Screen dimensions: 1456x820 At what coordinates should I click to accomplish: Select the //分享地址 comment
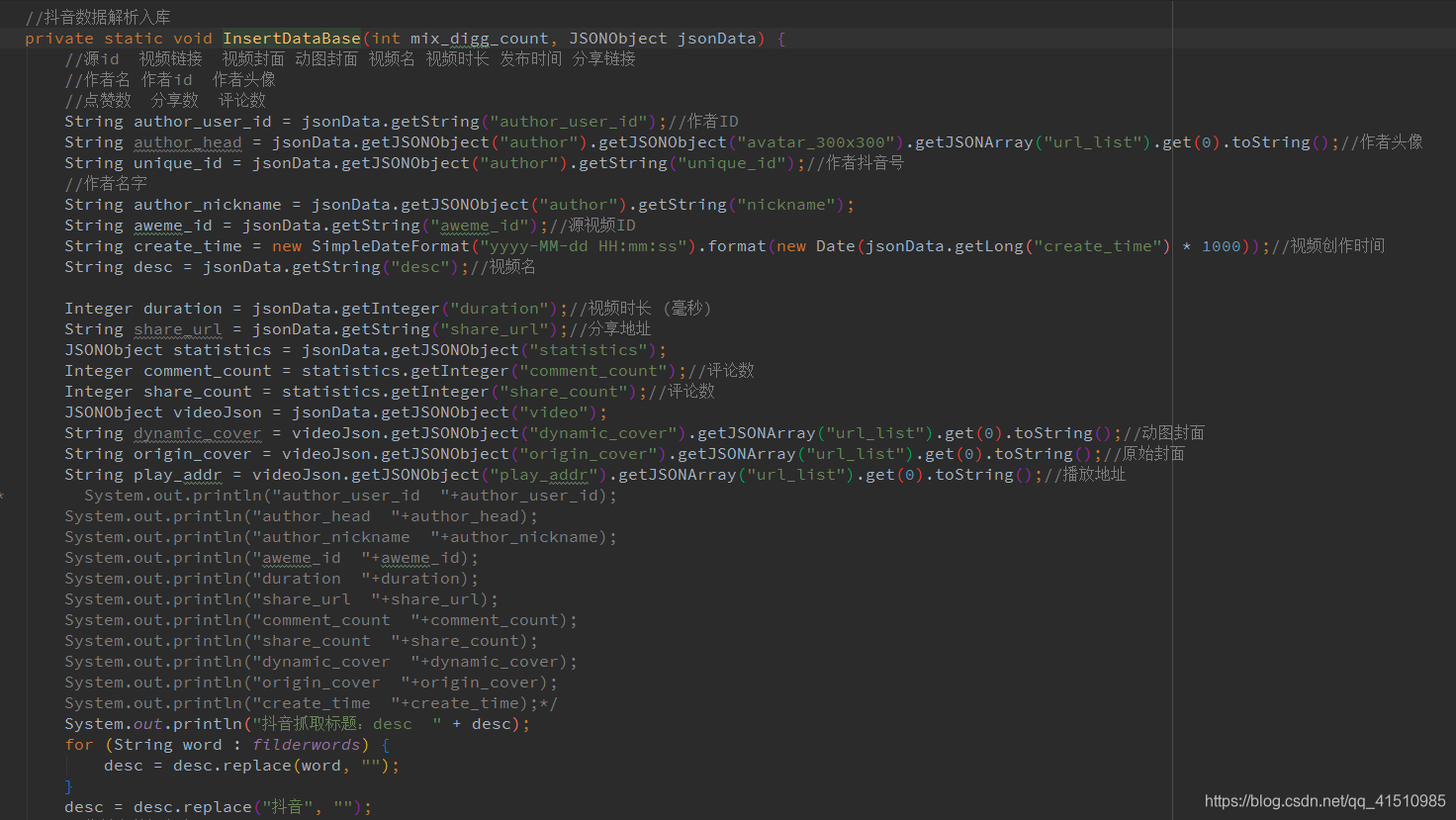pyautogui.click(x=609, y=329)
